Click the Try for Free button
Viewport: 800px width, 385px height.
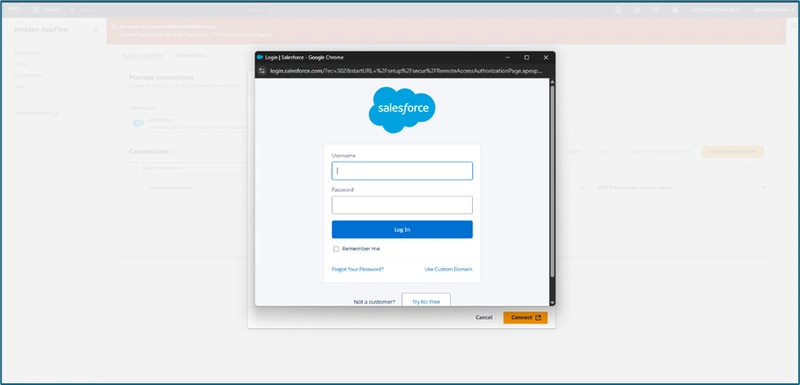click(x=426, y=300)
